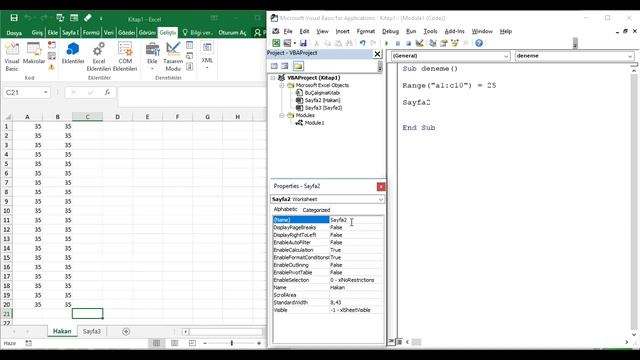Collapse the Microsoft Excel Objects folder
Viewport: 640px width, 360px height.
(282, 85)
